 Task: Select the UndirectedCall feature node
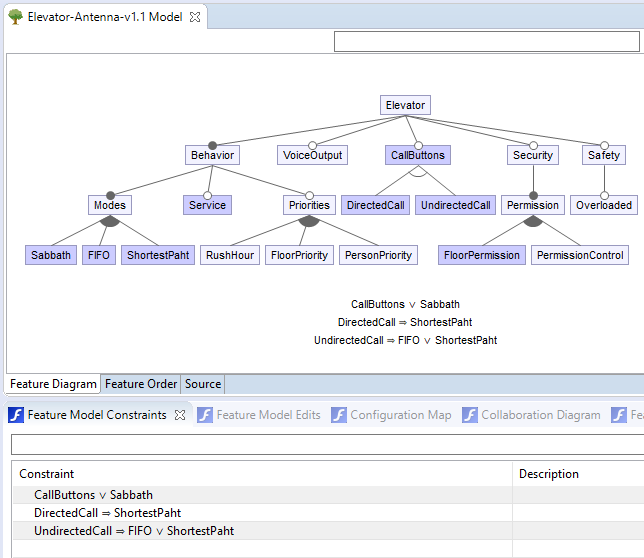[x=455, y=205]
